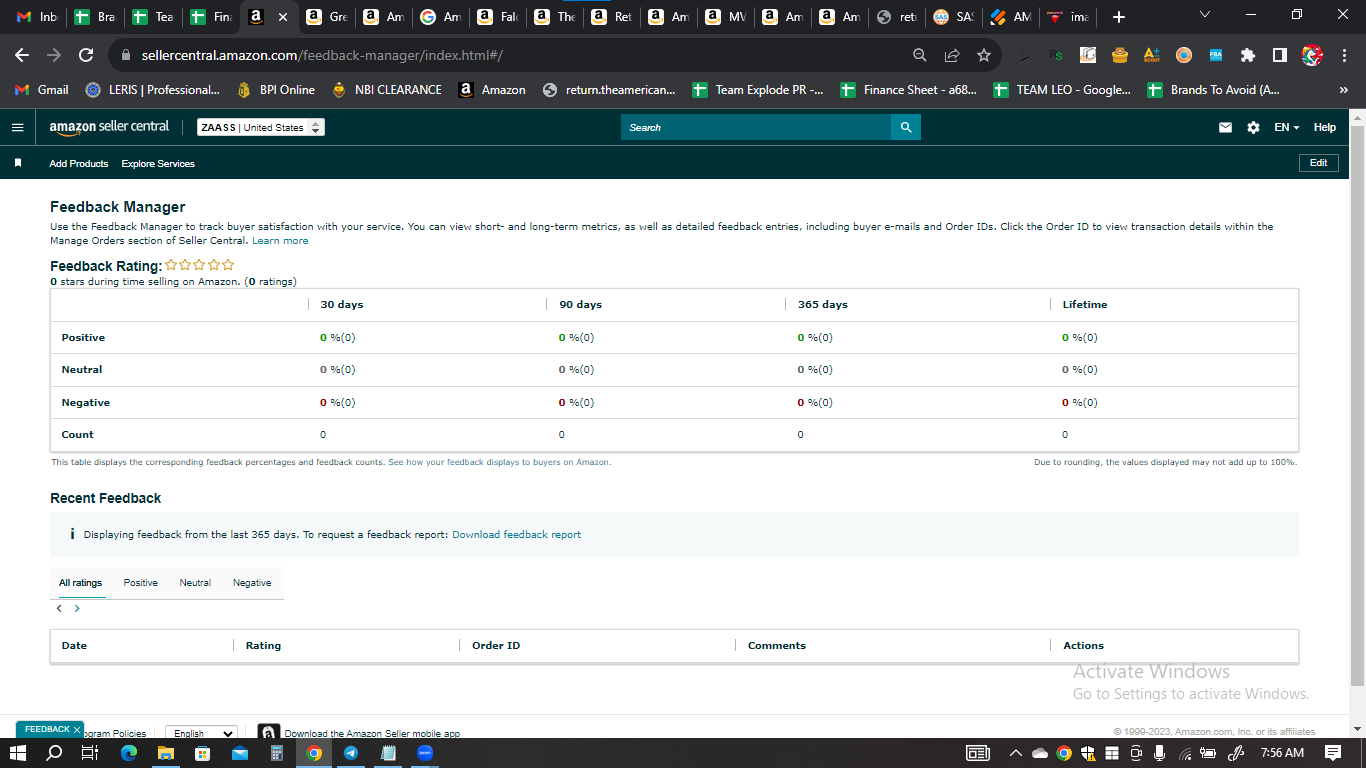Click Download feedback report link
This screenshot has height=768, width=1366.
516,534
